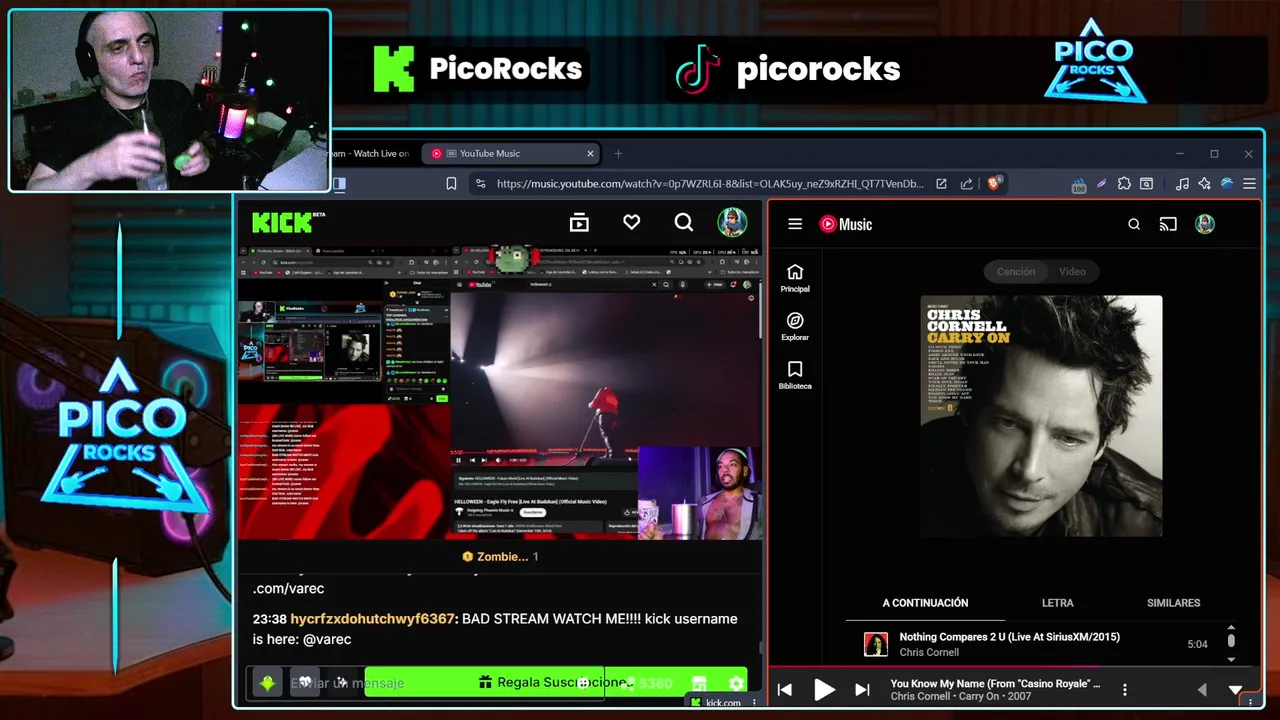
Task: Skip to previous track
Action: 785,689
